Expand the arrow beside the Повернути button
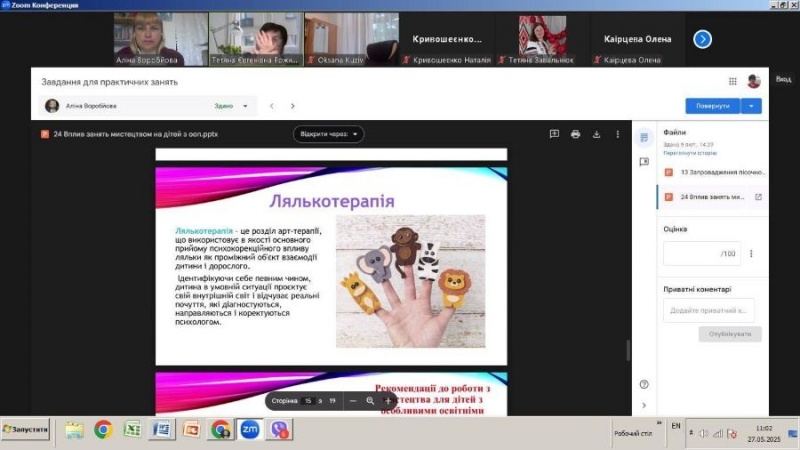 click(752, 105)
